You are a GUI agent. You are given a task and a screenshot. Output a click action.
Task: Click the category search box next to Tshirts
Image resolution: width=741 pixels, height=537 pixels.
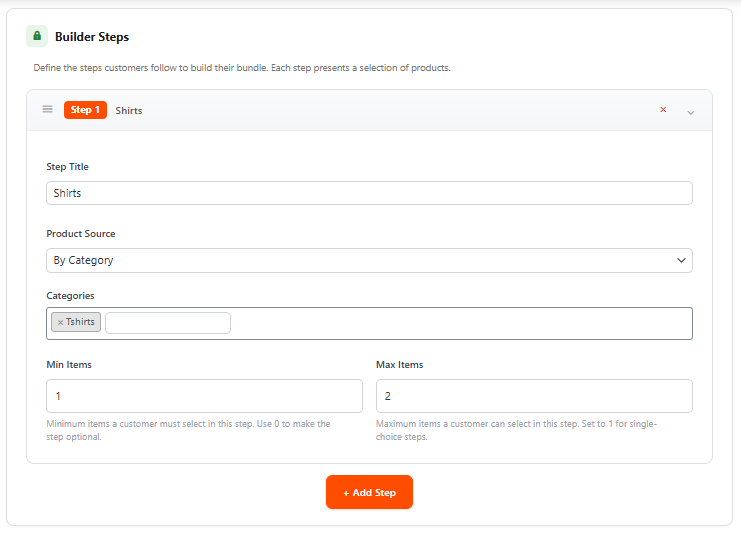[x=168, y=323]
